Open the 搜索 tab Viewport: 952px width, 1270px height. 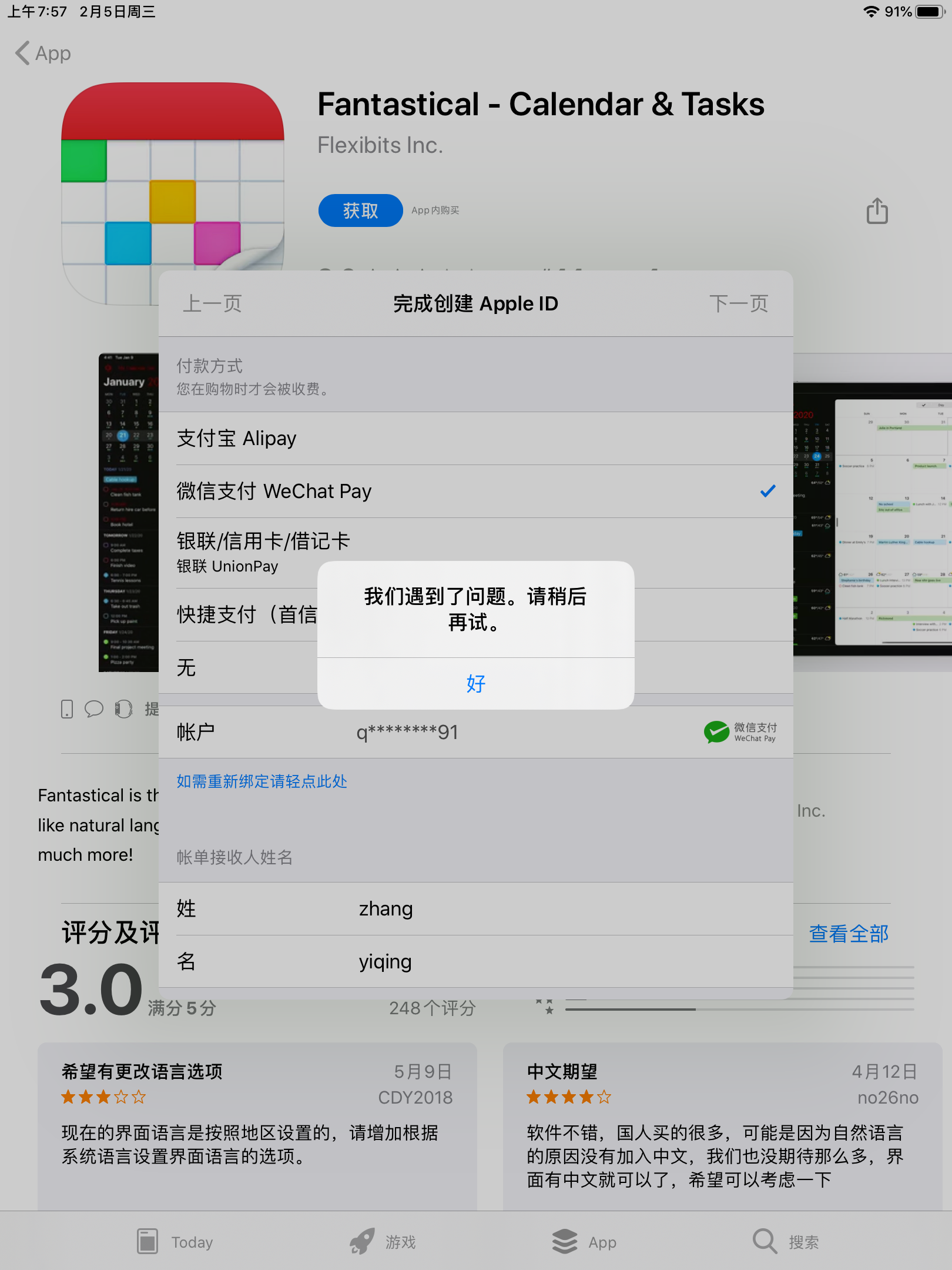click(786, 1242)
